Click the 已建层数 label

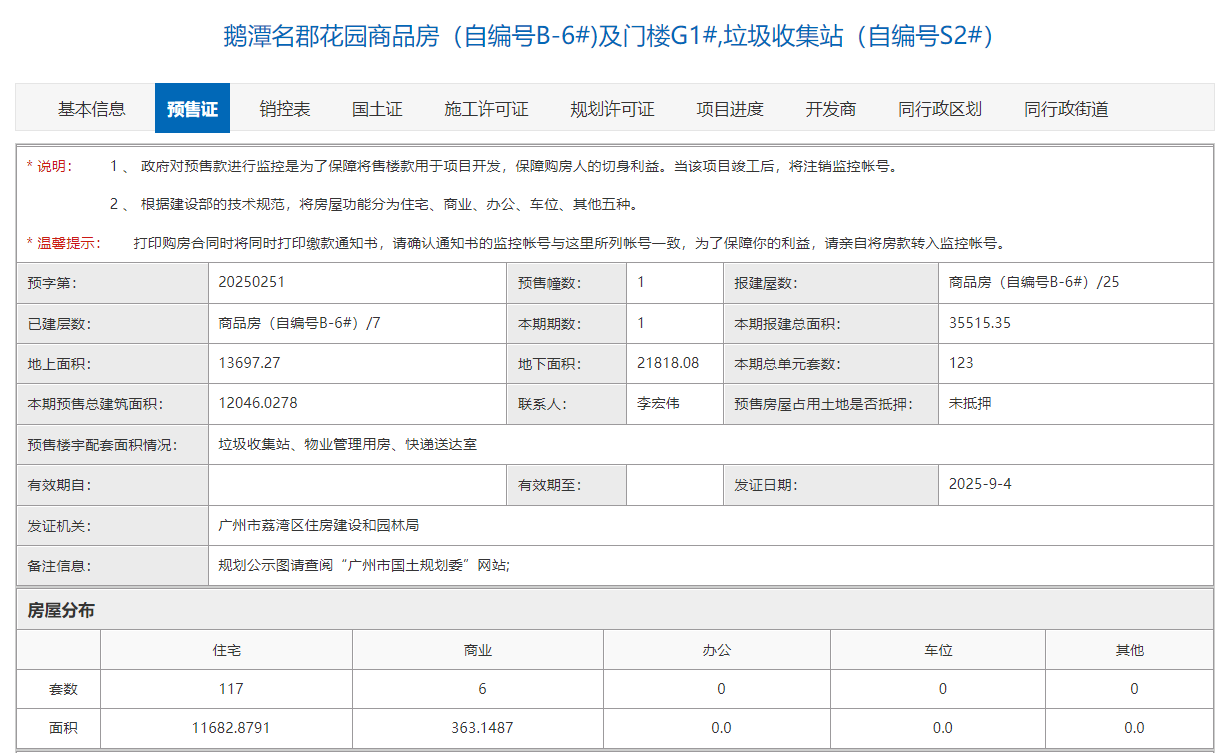coord(60,324)
